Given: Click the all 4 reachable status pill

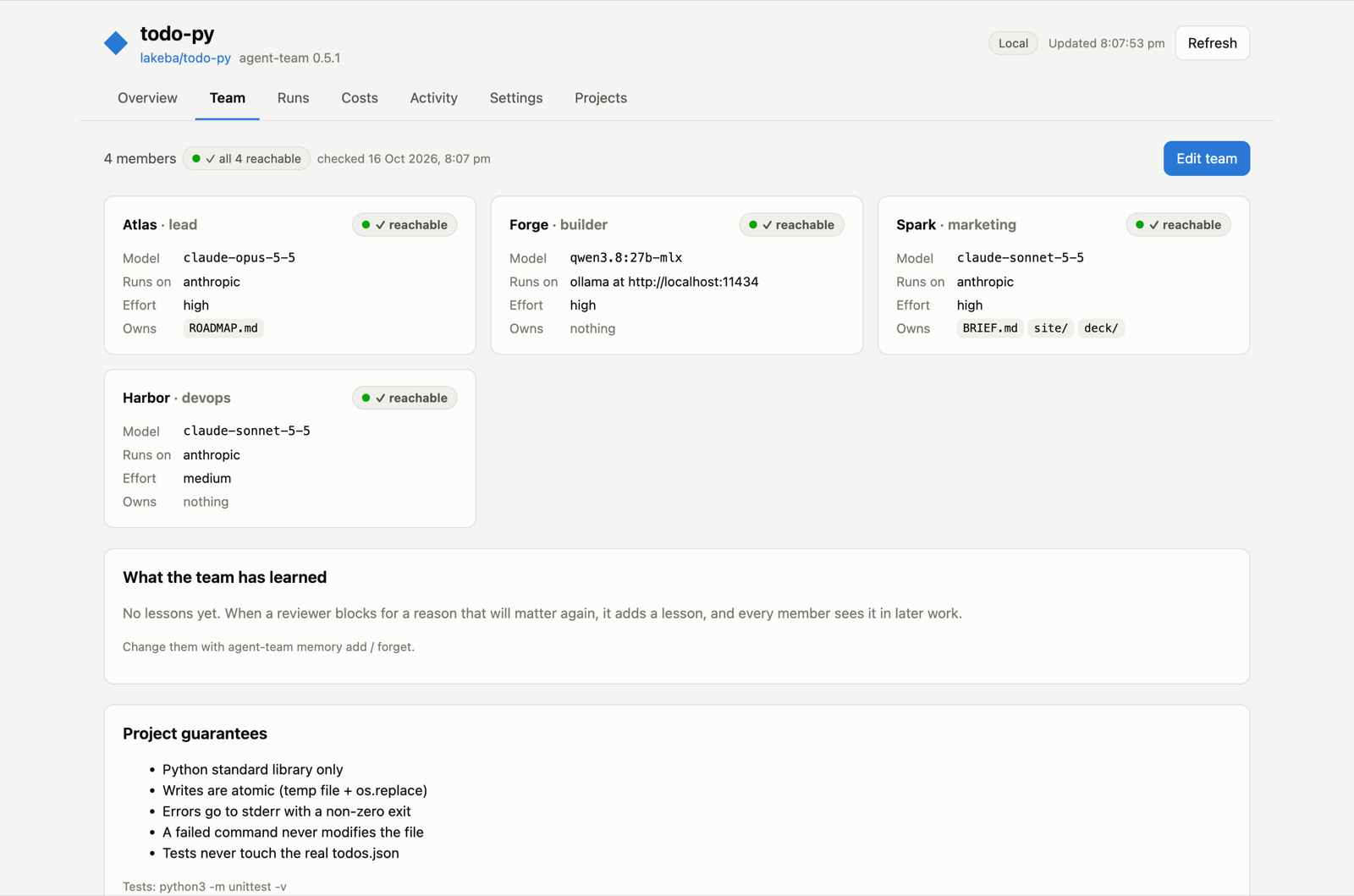Looking at the screenshot, I should point(246,159).
